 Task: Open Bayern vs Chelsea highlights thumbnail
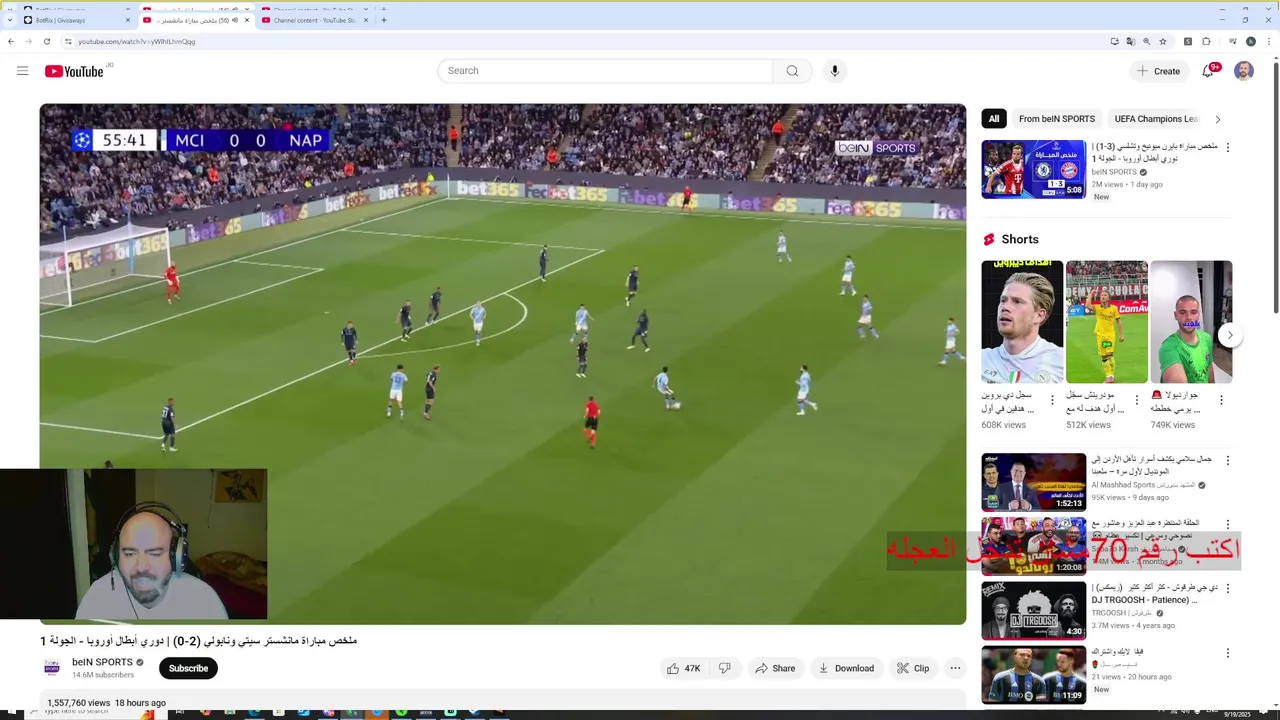pyautogui.click(x=1033, y=169)
